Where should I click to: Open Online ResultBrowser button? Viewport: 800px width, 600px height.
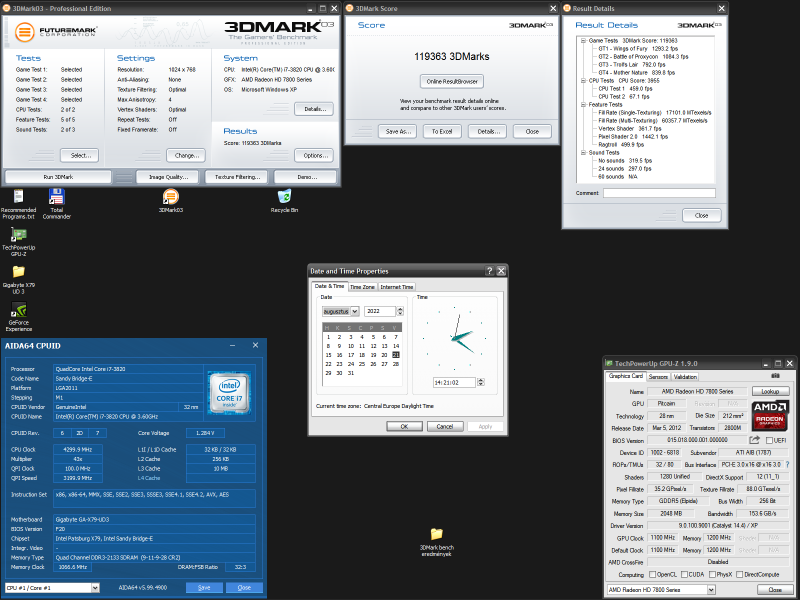coord(452,82)
